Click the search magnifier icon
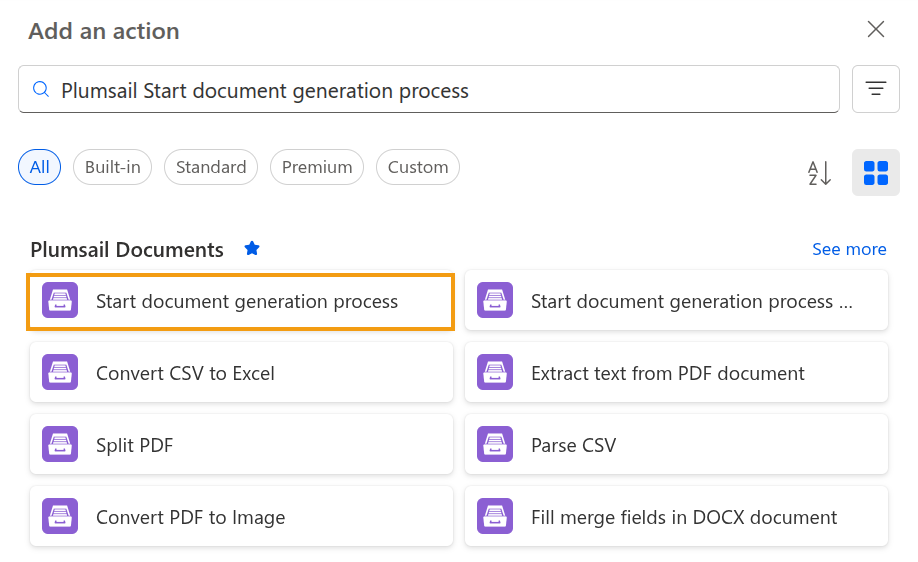Viewport: 918px width, 562px height. tap(40, 90)
